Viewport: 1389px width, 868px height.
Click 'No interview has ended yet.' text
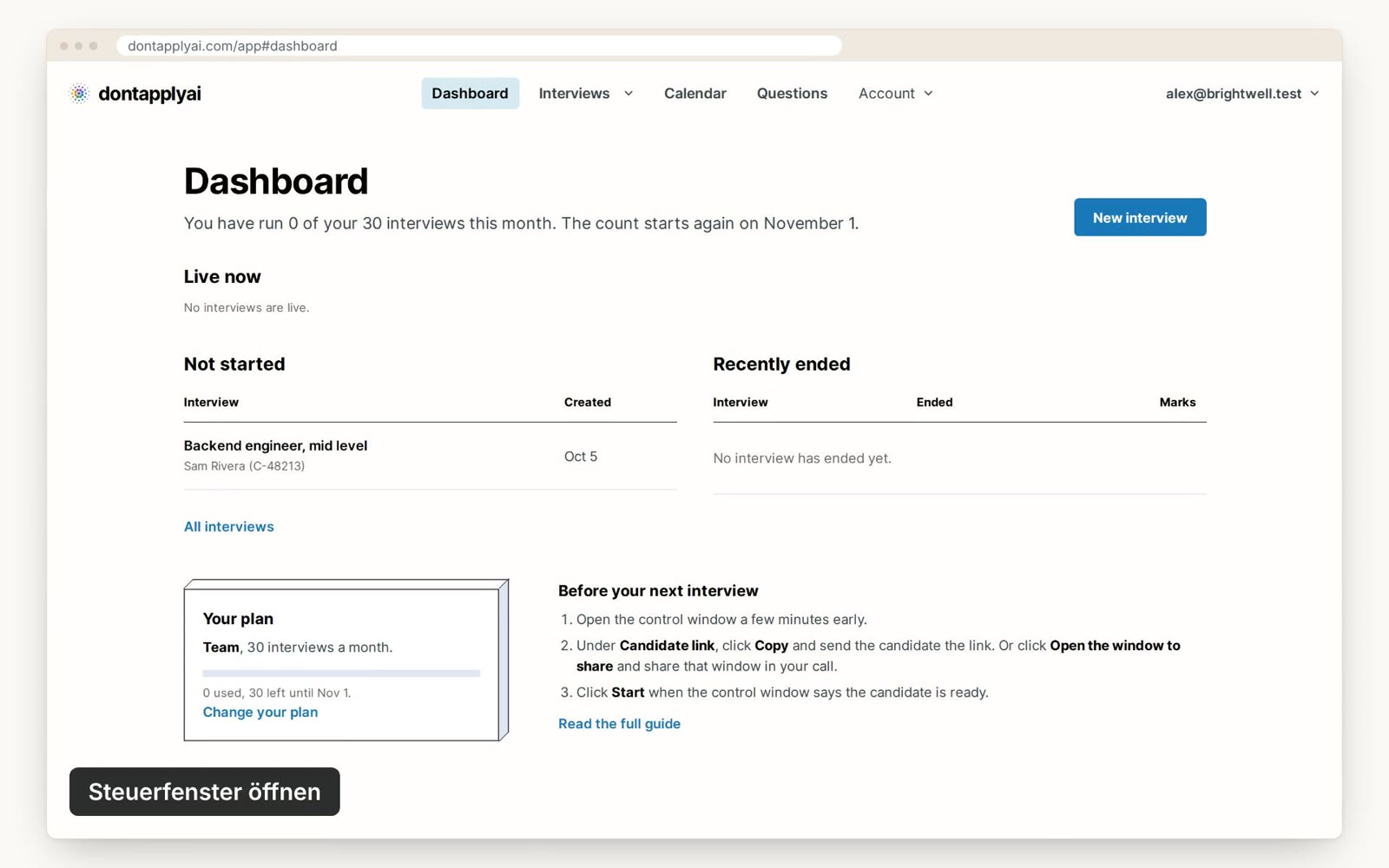coord(802,458)
